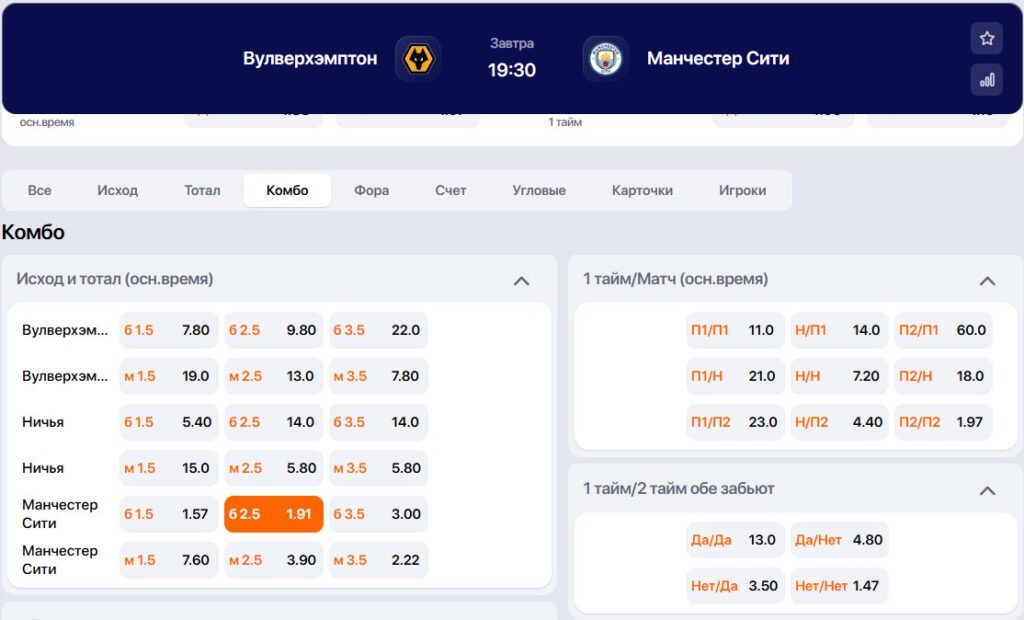
Task: Select Манчестер Сити м 1.5 odds 7.60
Action: (168, 560)
